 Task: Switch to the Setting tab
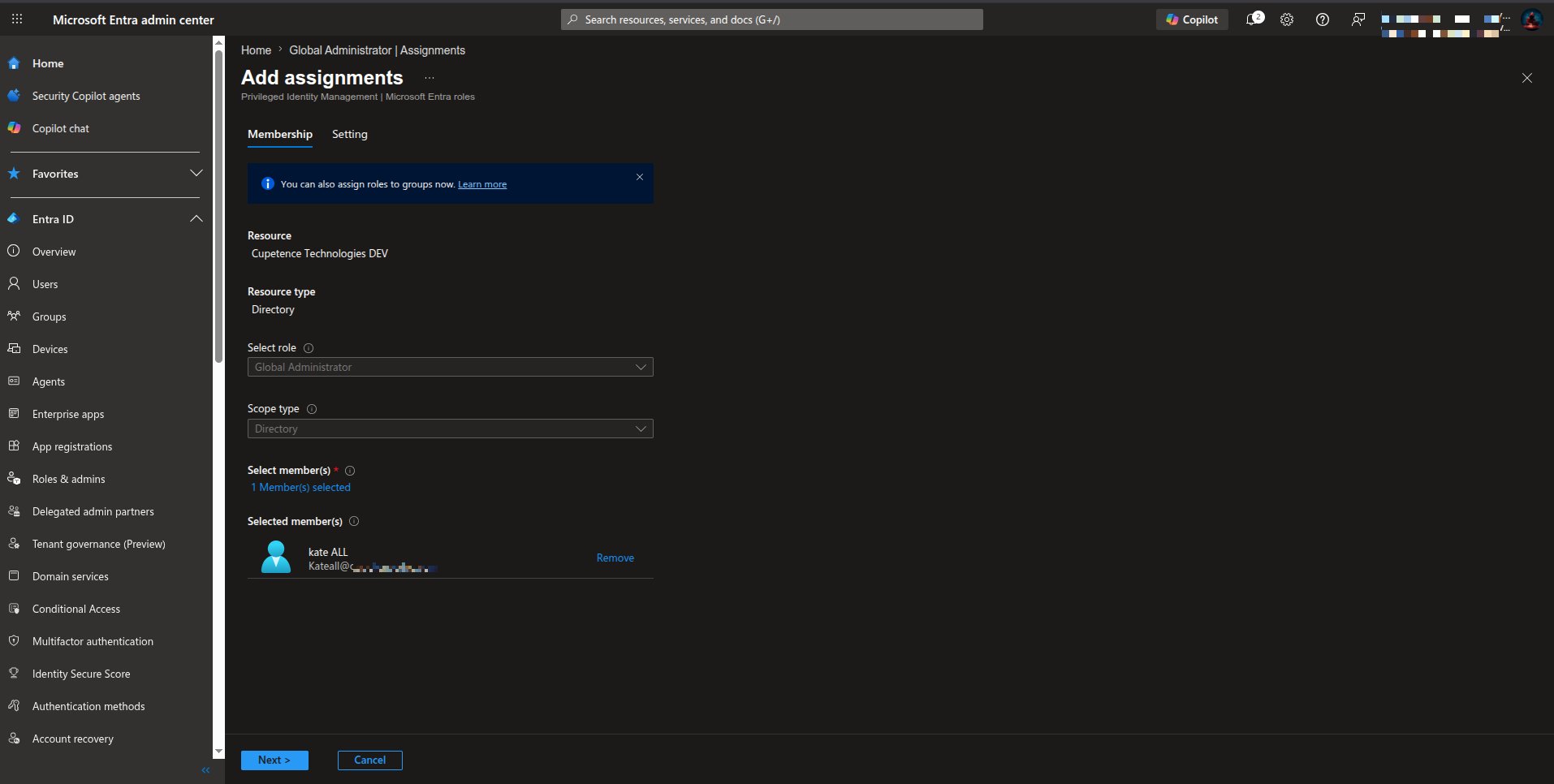350,135
